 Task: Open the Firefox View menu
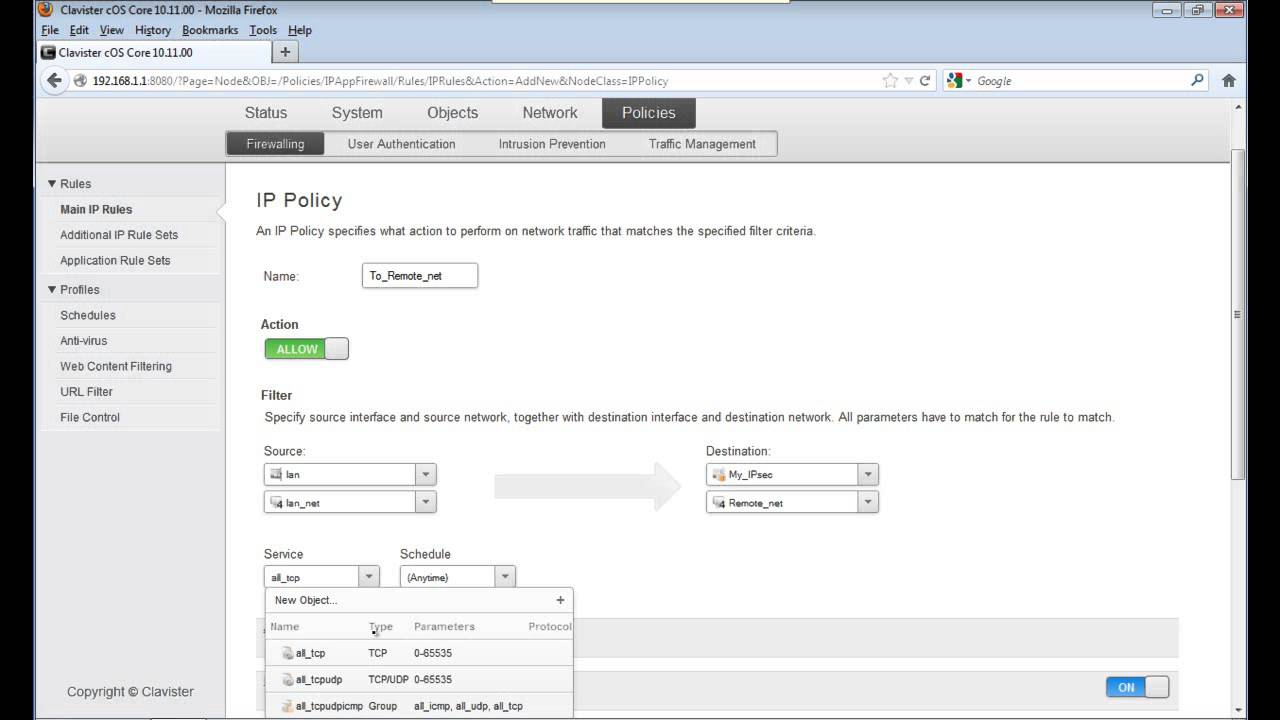(x=111, y=30)
